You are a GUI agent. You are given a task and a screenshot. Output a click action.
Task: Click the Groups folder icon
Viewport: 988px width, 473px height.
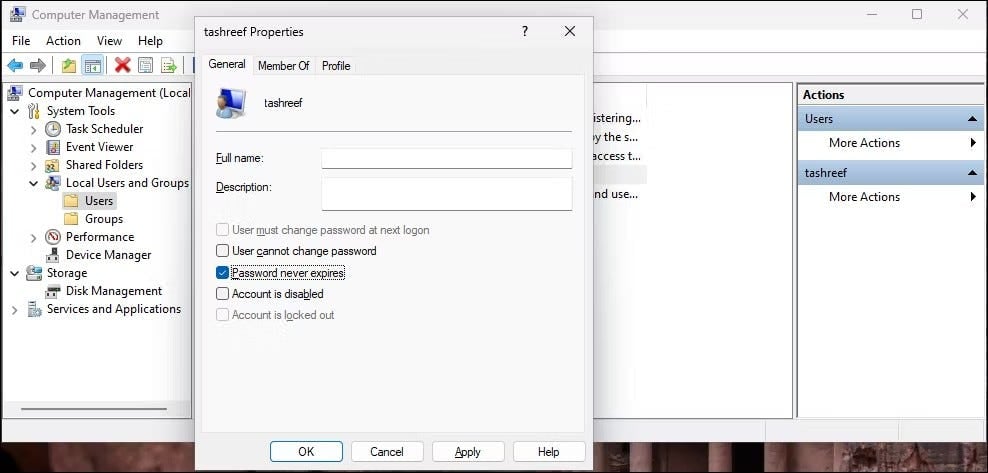[x=72, y=219]
